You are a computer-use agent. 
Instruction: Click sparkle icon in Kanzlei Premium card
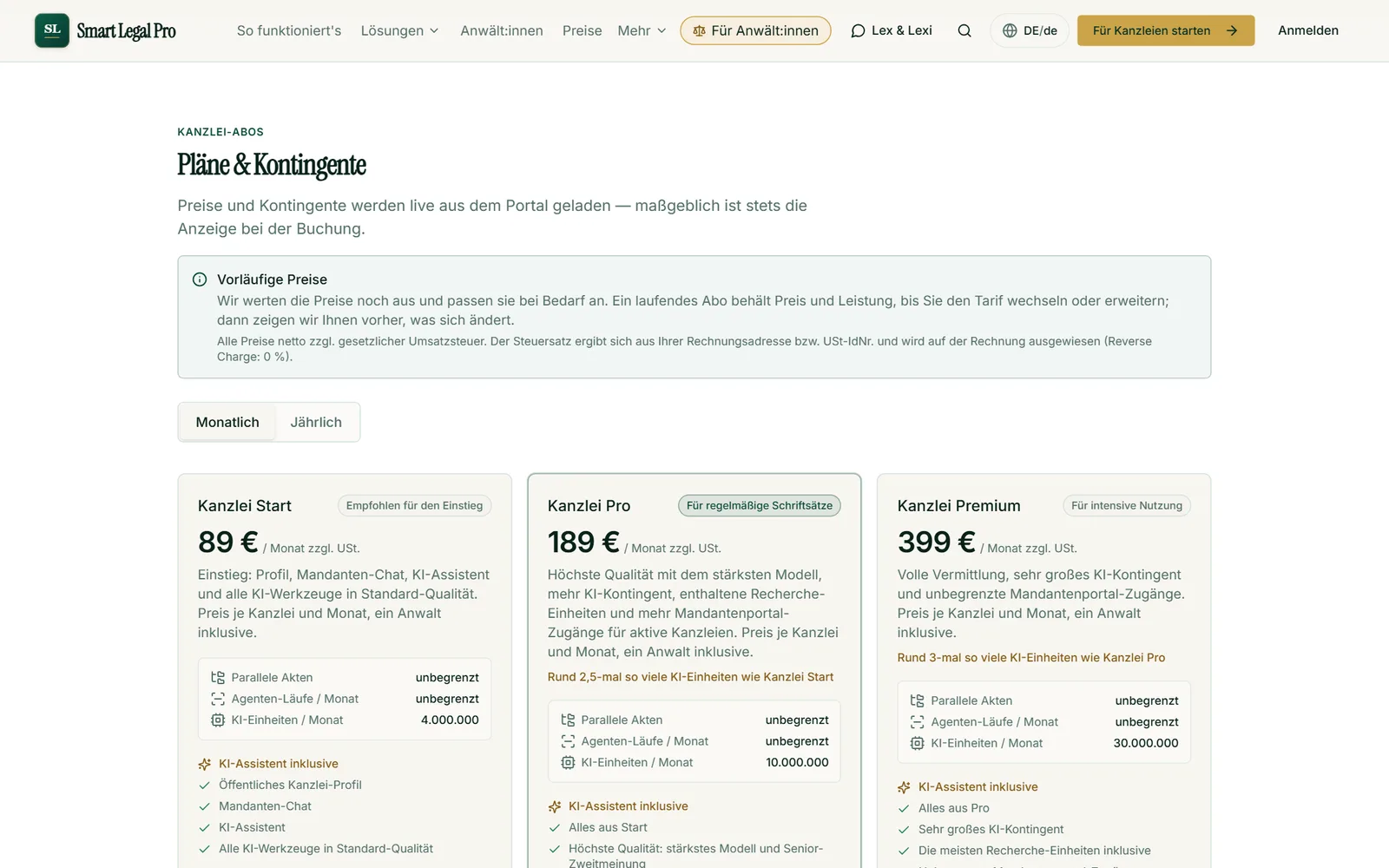[905, 788]
